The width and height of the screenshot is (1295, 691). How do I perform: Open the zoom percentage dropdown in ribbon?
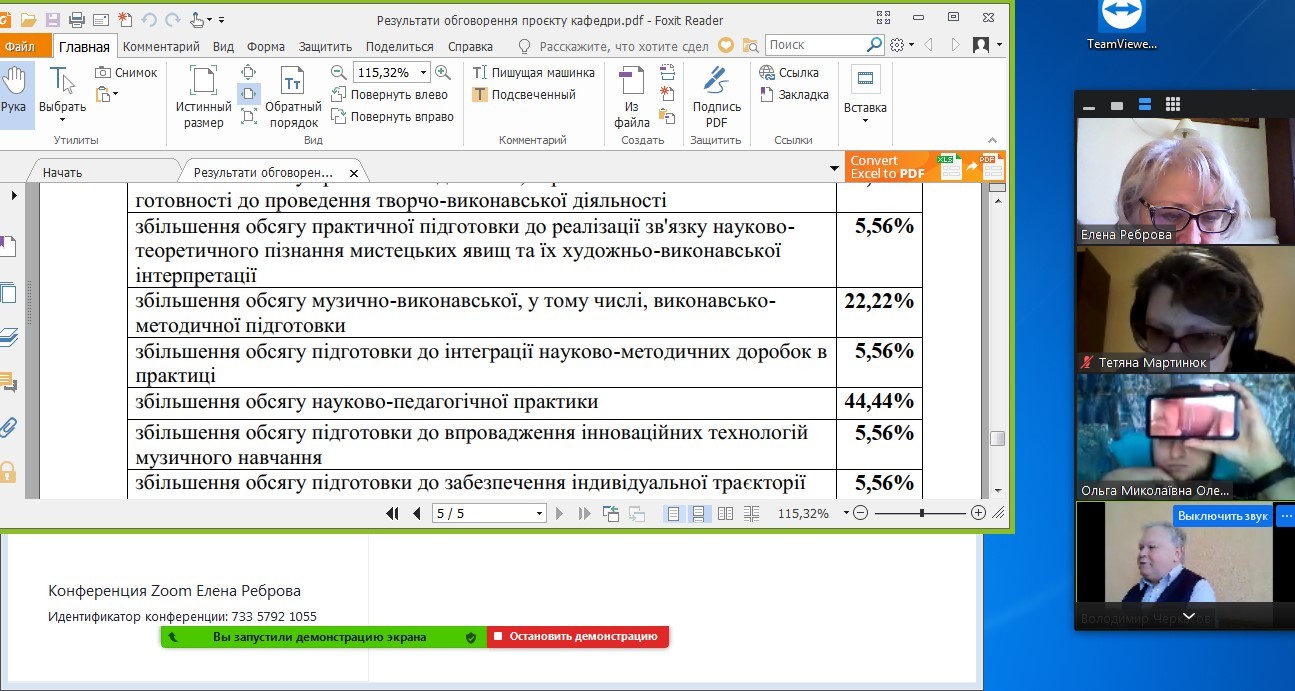point(424,72)
